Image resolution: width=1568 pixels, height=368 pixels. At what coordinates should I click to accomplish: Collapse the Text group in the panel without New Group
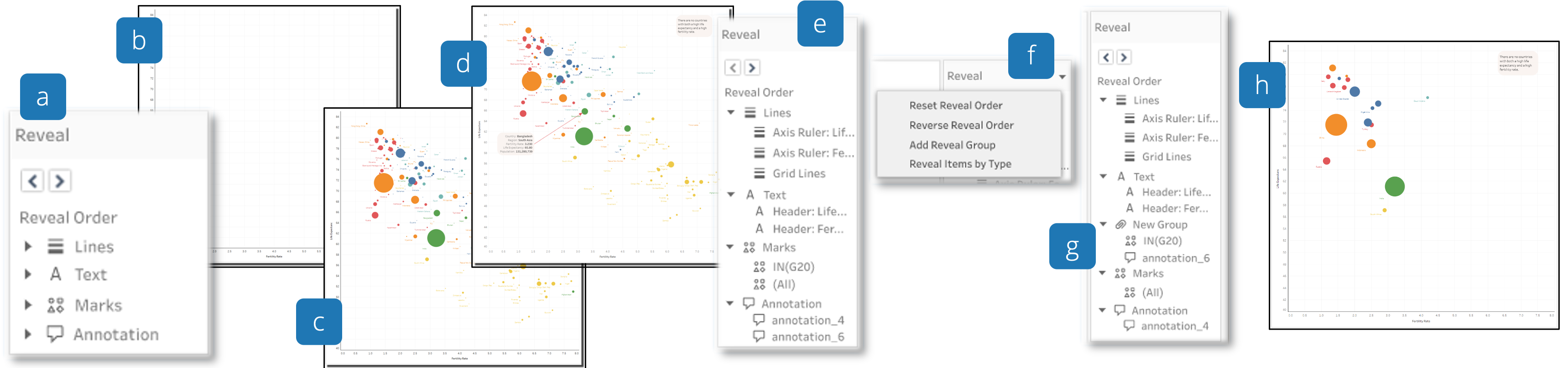[731, 195]
